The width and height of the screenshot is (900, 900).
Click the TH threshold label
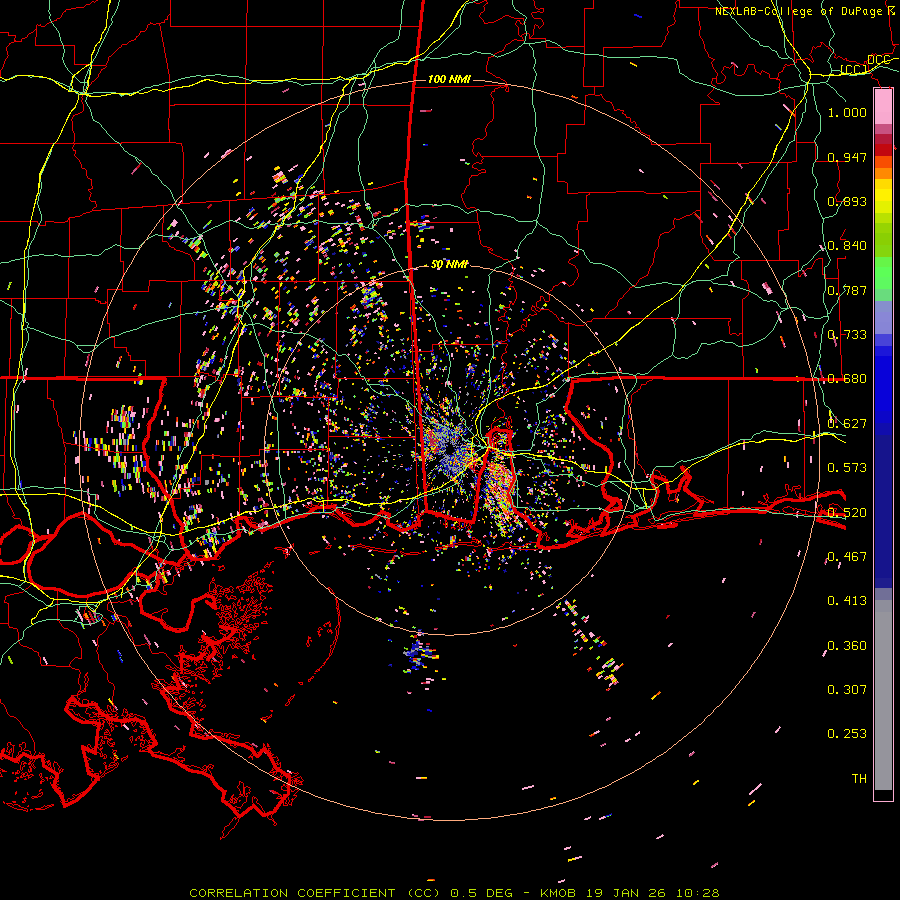coord(859,779)
